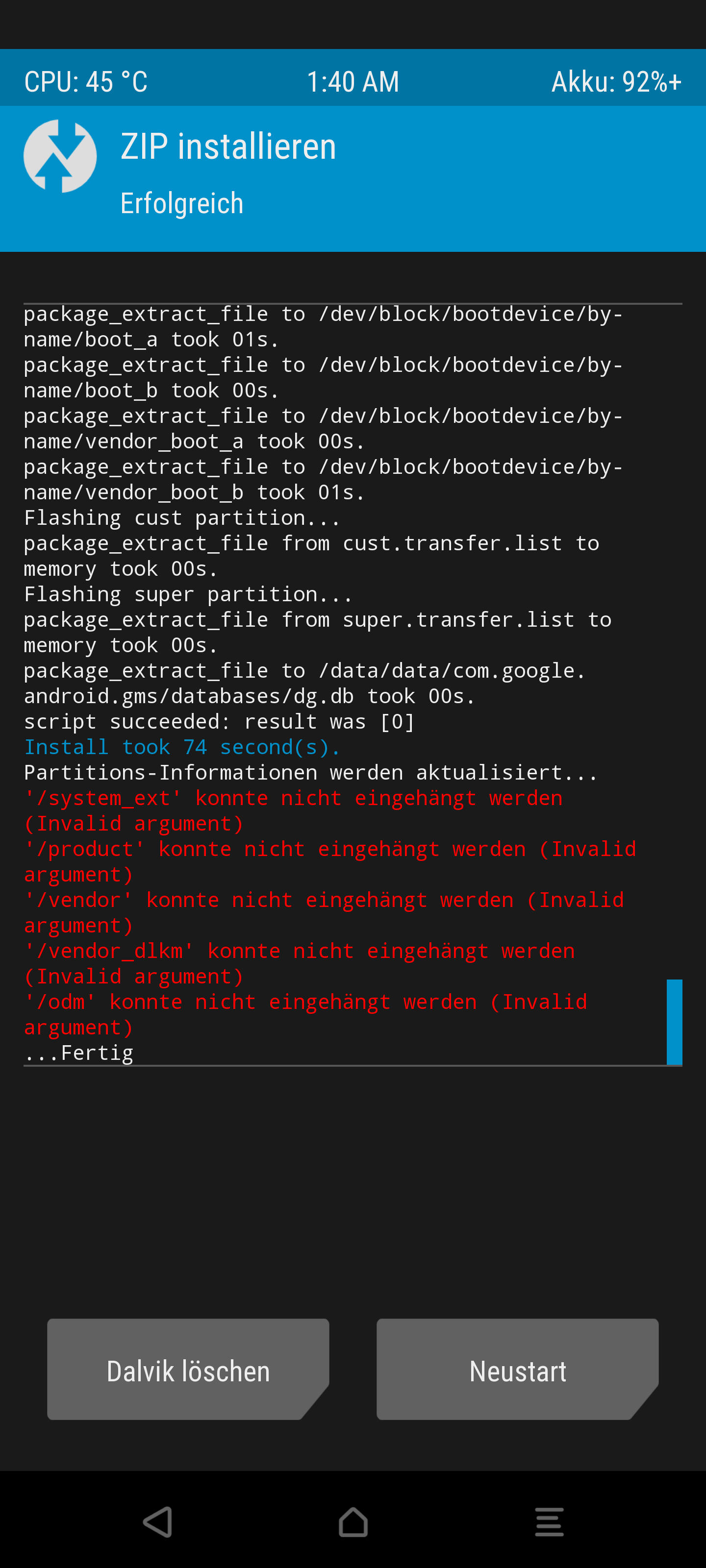Tap the Akku 92% battery indicator
This screenshot has height=1568, width=706.
point(616,81)
